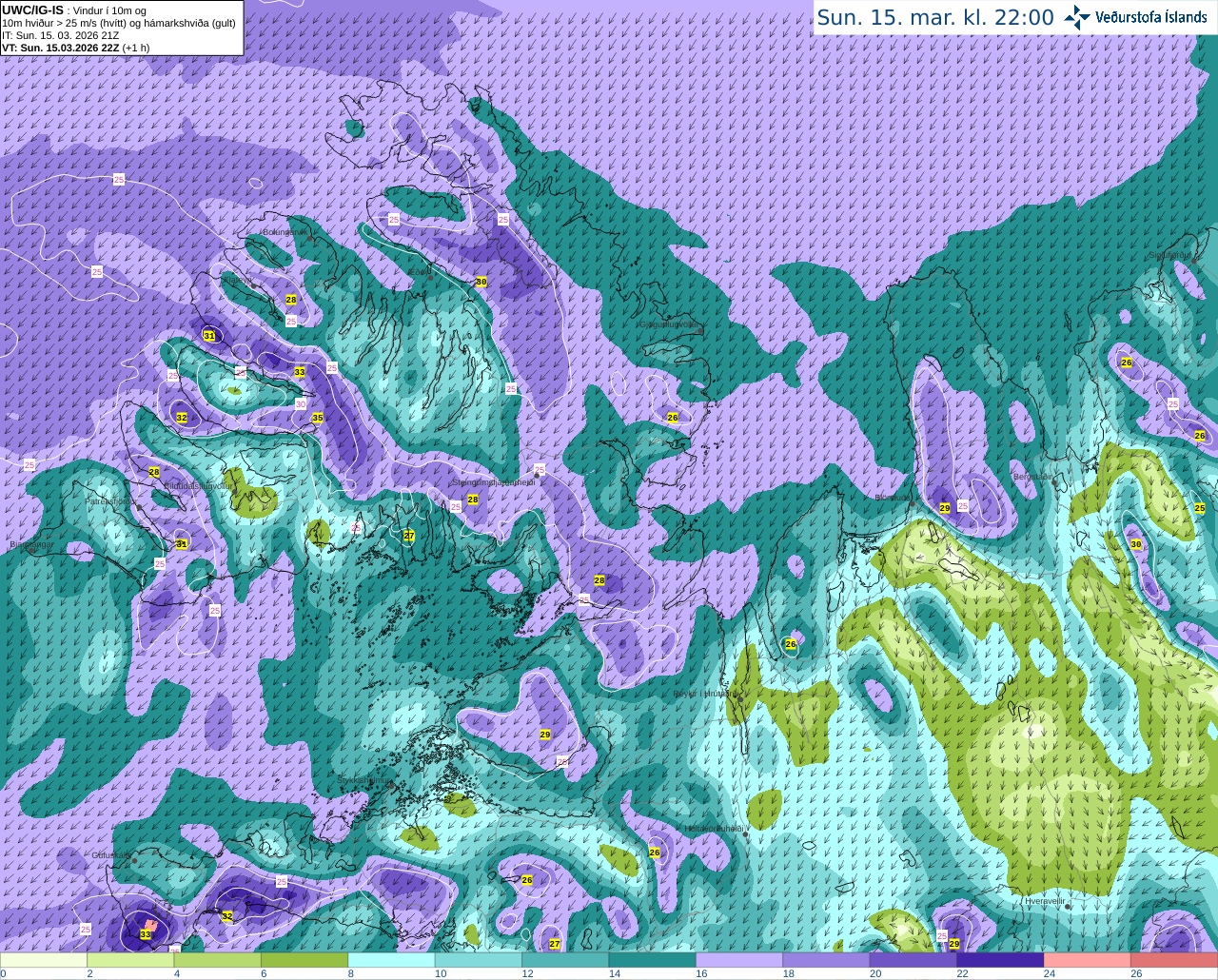The image size is (1218, 980).
Task: Click the Gjögurflugvöllur station label
Action: click(671, 324)
